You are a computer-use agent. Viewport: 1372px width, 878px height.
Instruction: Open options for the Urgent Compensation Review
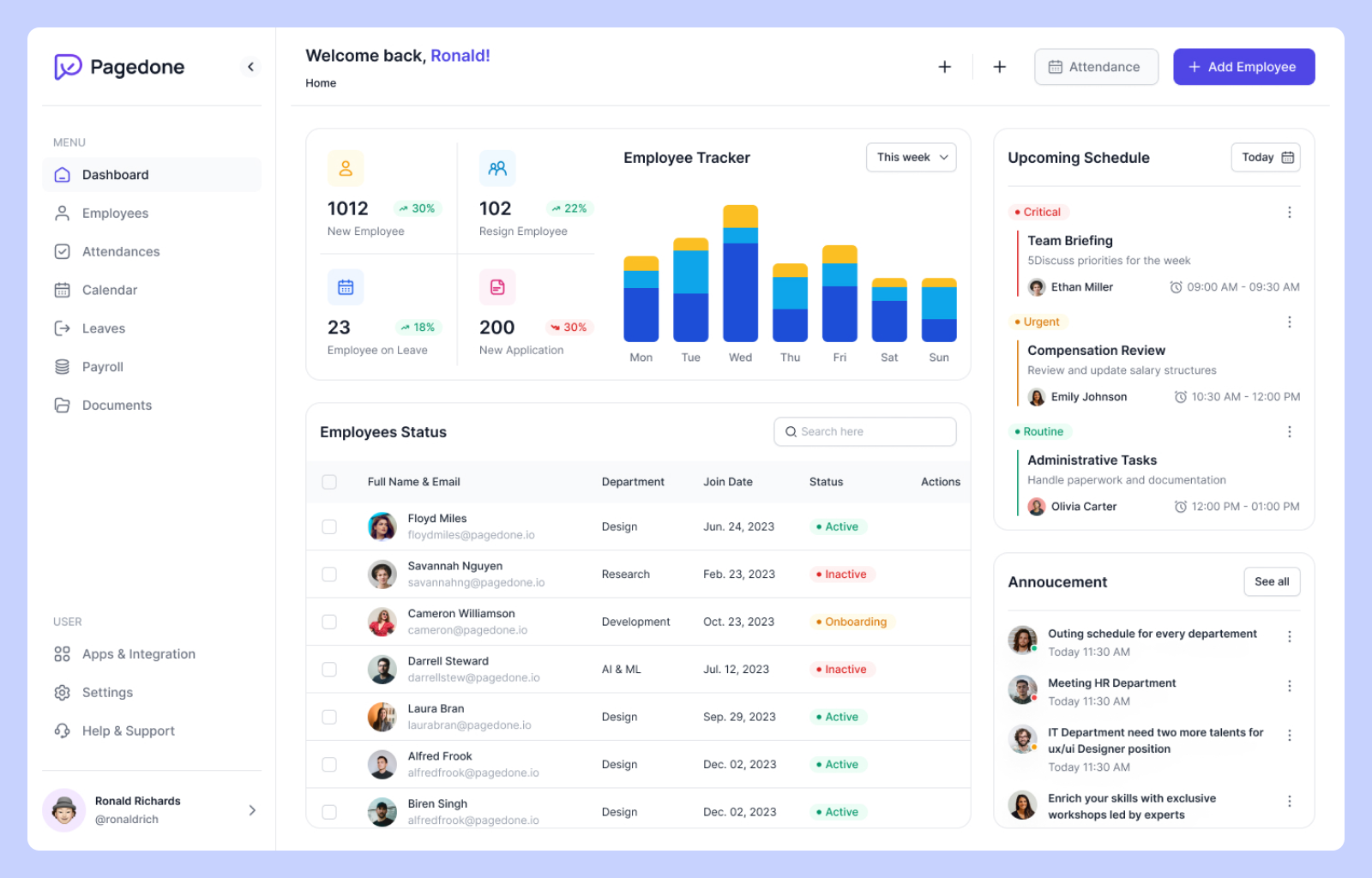click(1289, 322)
